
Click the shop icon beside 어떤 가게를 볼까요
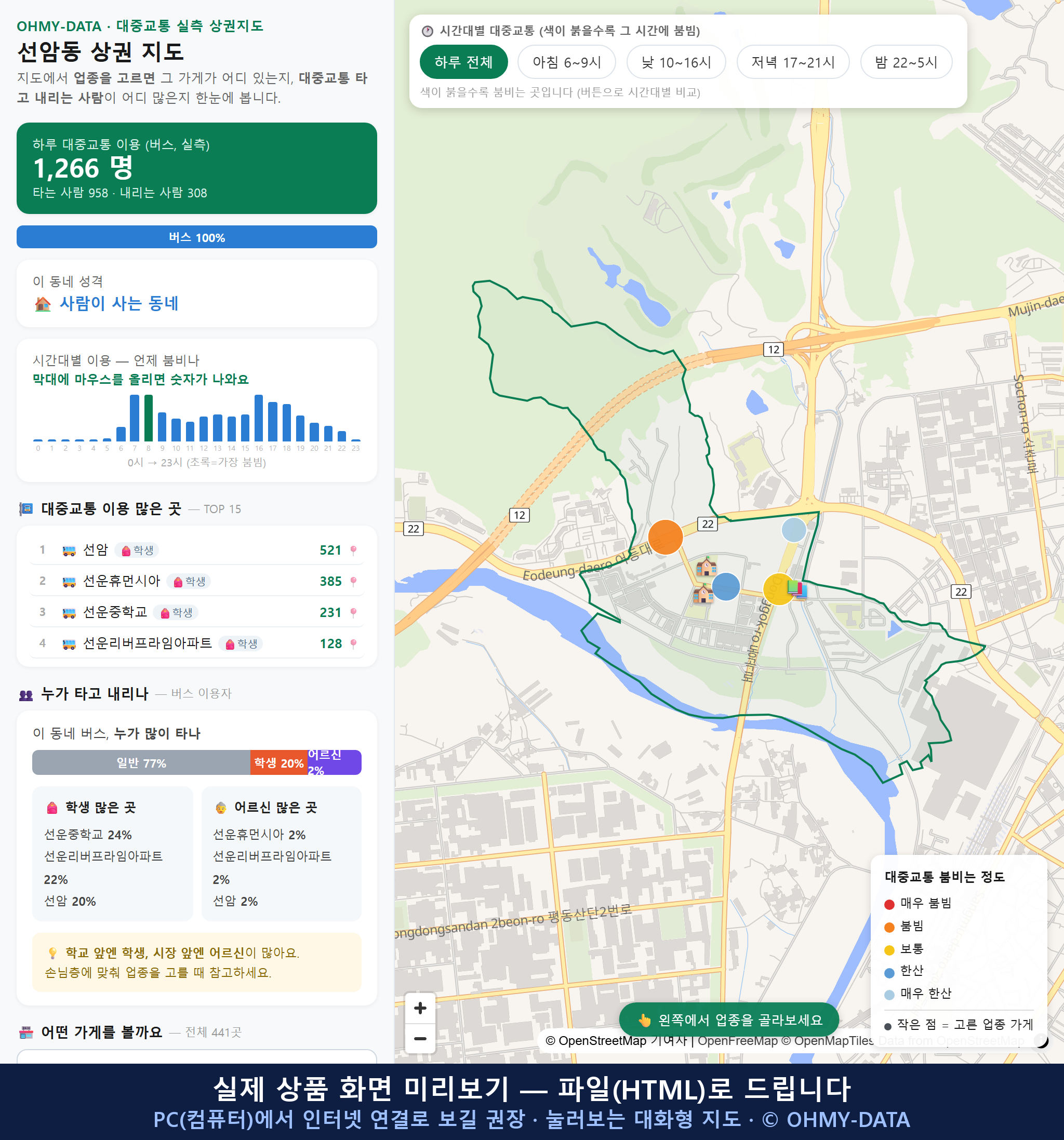click(x=26, y=1033)
